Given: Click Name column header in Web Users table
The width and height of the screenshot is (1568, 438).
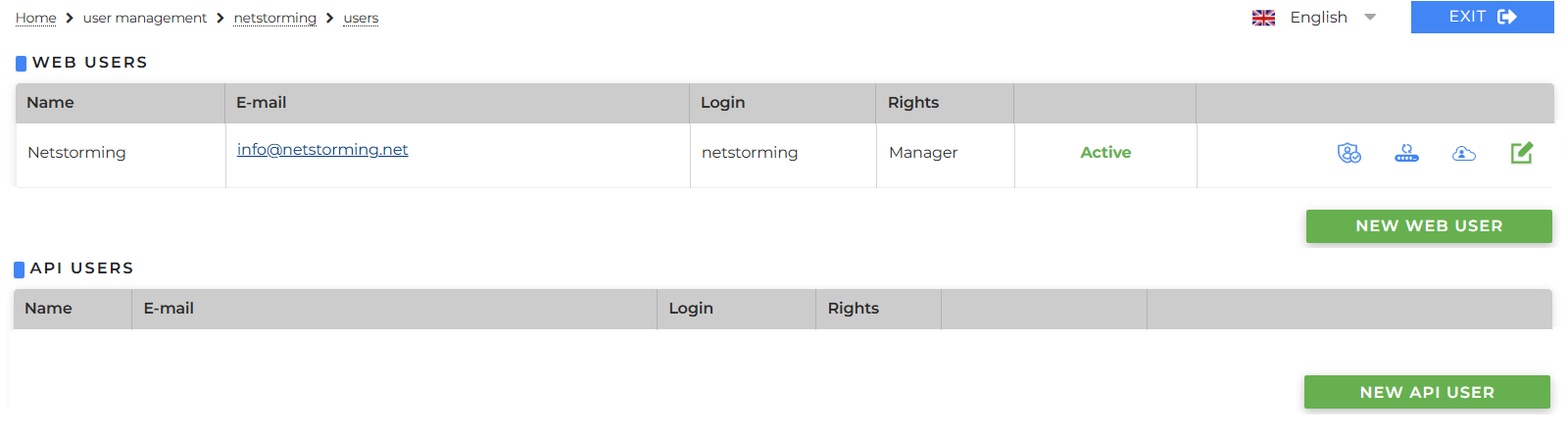Looking at the screenshot, I should pos(50,103).
